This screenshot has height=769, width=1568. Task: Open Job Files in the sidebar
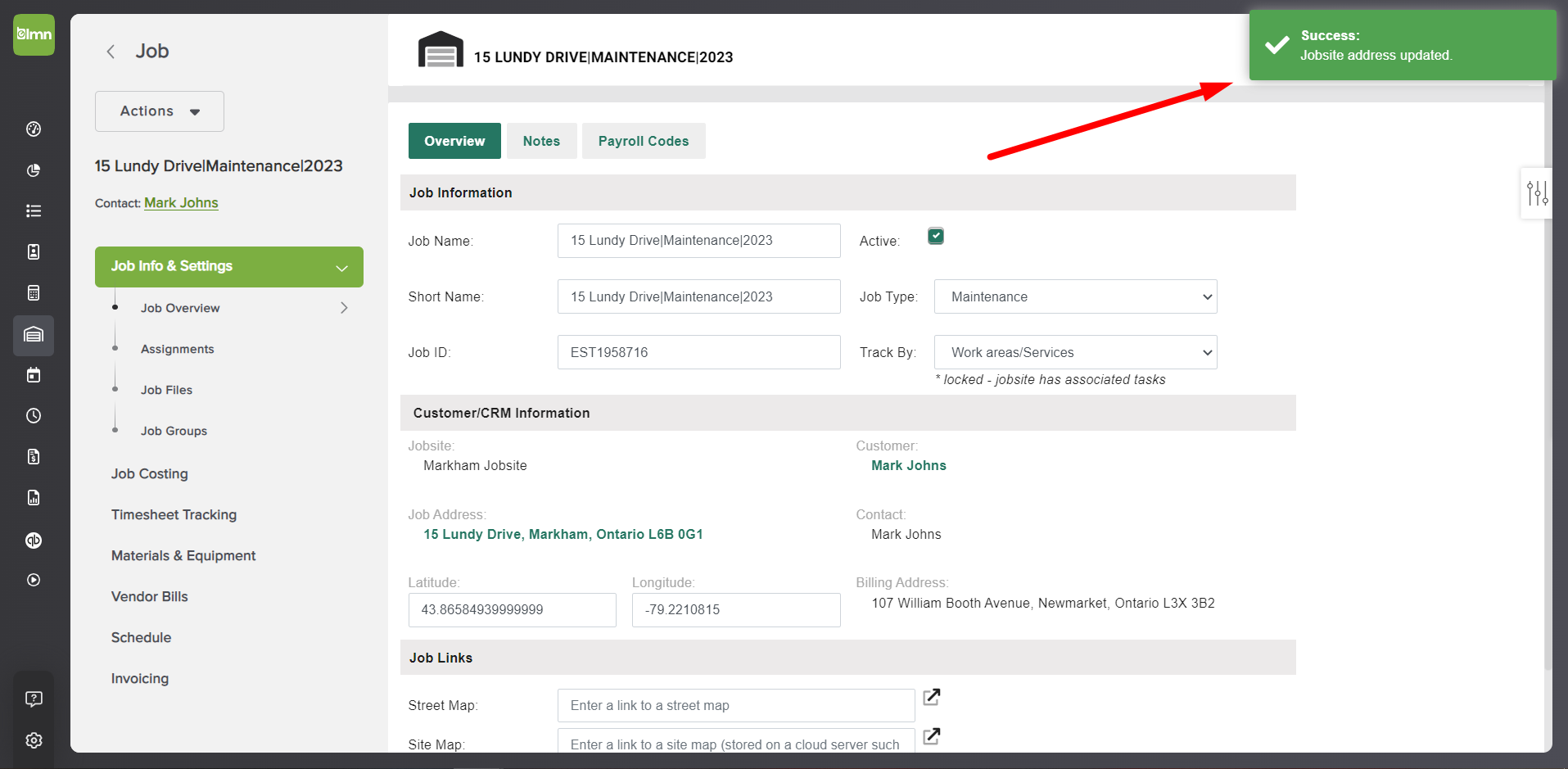pos(166,390)
